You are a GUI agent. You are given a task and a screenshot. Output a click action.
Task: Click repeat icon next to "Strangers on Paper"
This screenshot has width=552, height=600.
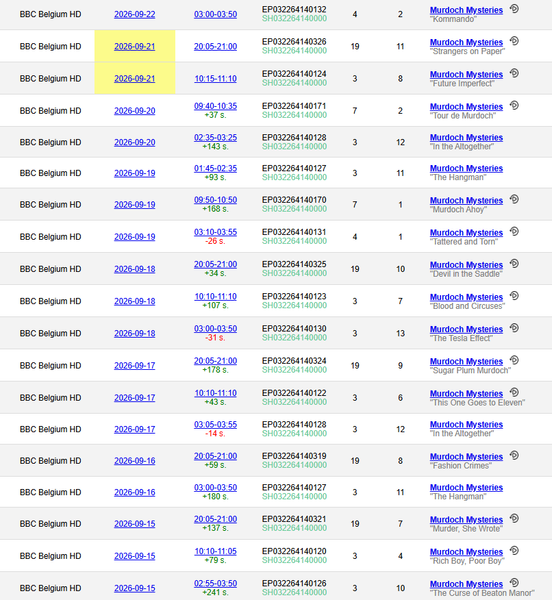515,41
